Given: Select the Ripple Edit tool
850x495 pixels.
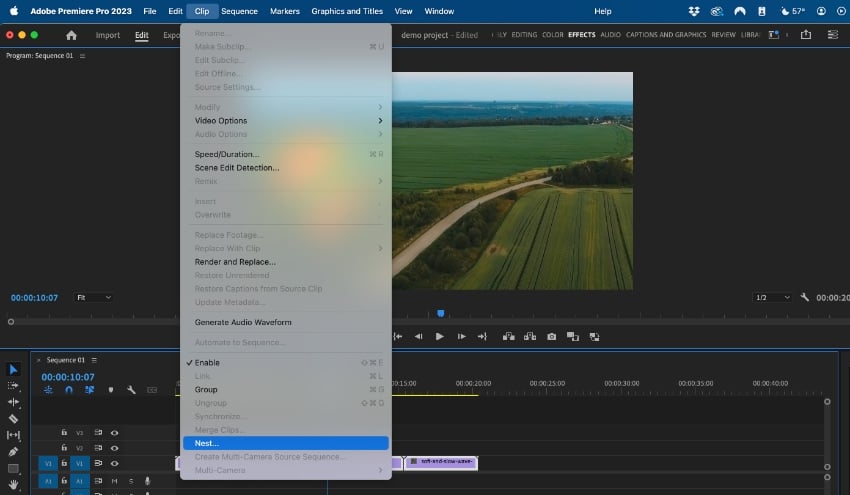Looking at the screenshot, I should [x=14, y=402].
